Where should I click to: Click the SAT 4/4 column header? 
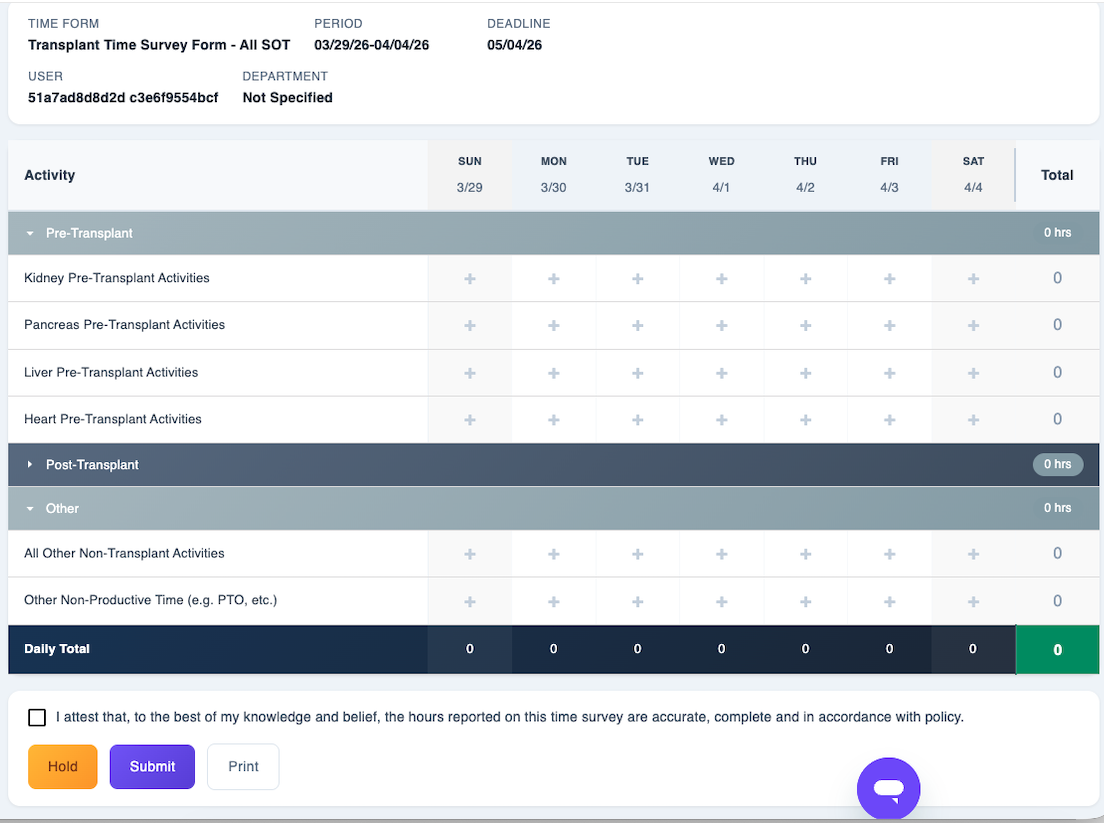[x=973, y=175]
